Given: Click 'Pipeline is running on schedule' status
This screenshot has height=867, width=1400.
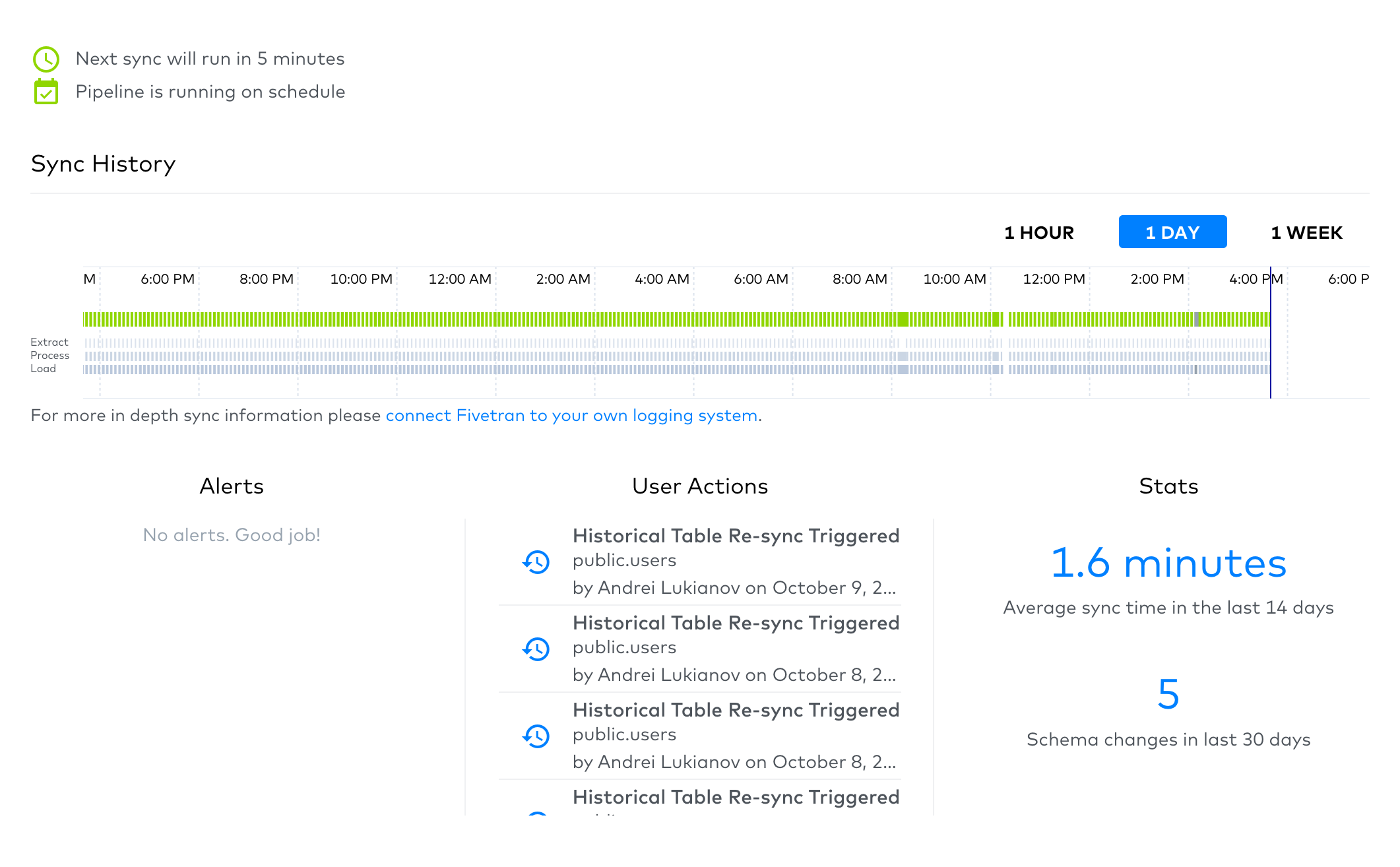Looking at the screenshot, I should pos(210,92).
